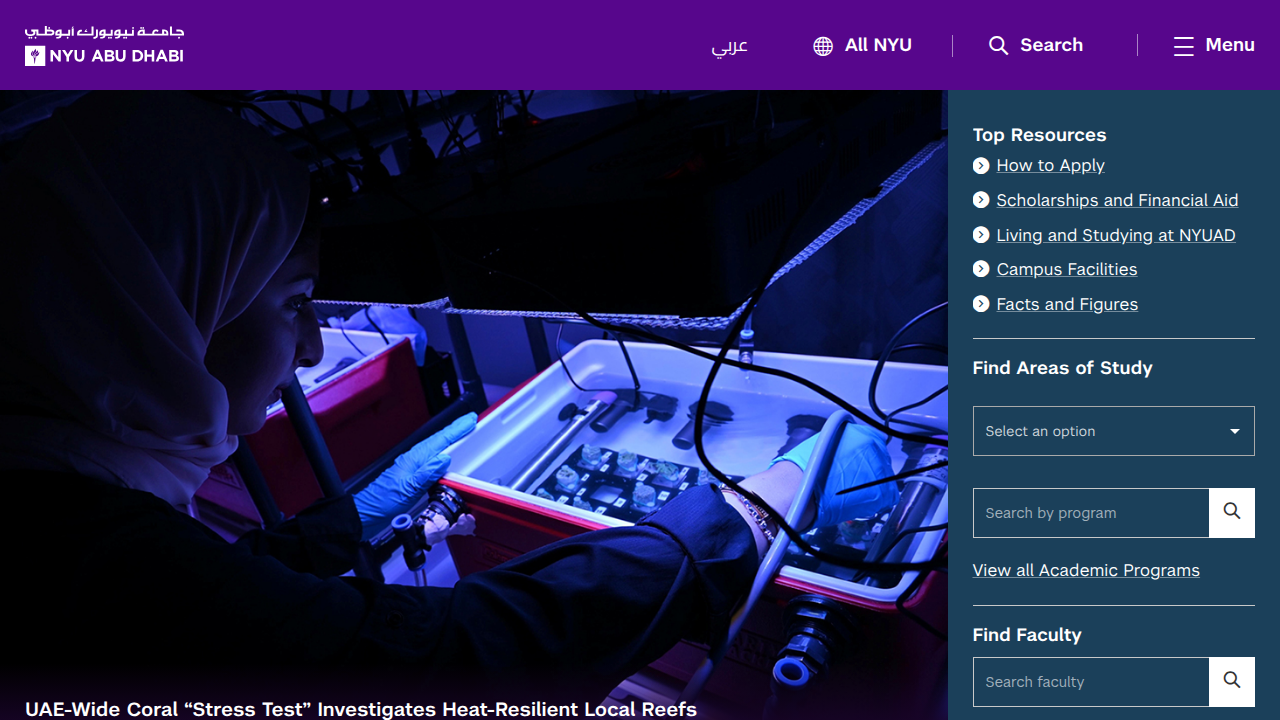Open the Coral Stress Test headline story
The height and width of the screenshot is (720, 1280).
coord(361,709)
